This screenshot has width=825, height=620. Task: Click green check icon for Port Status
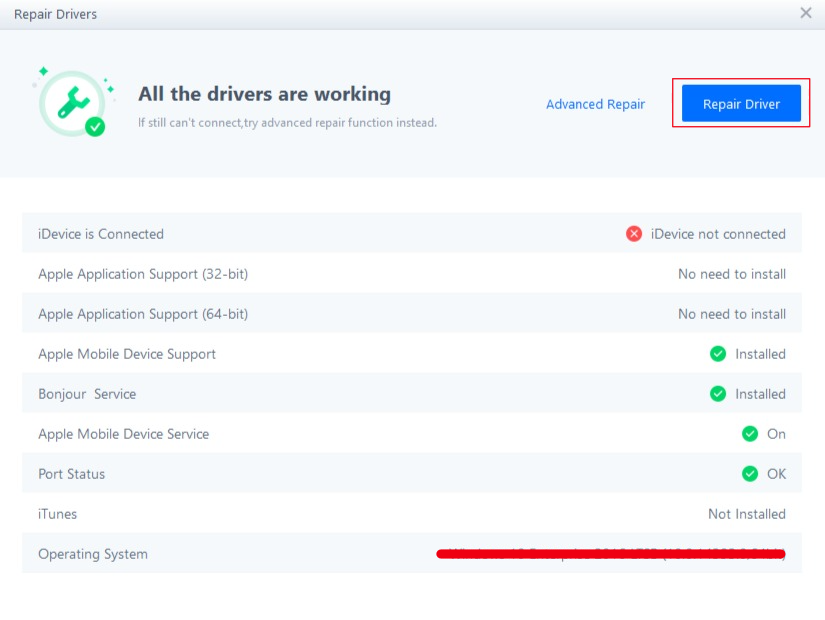point(750,474)
